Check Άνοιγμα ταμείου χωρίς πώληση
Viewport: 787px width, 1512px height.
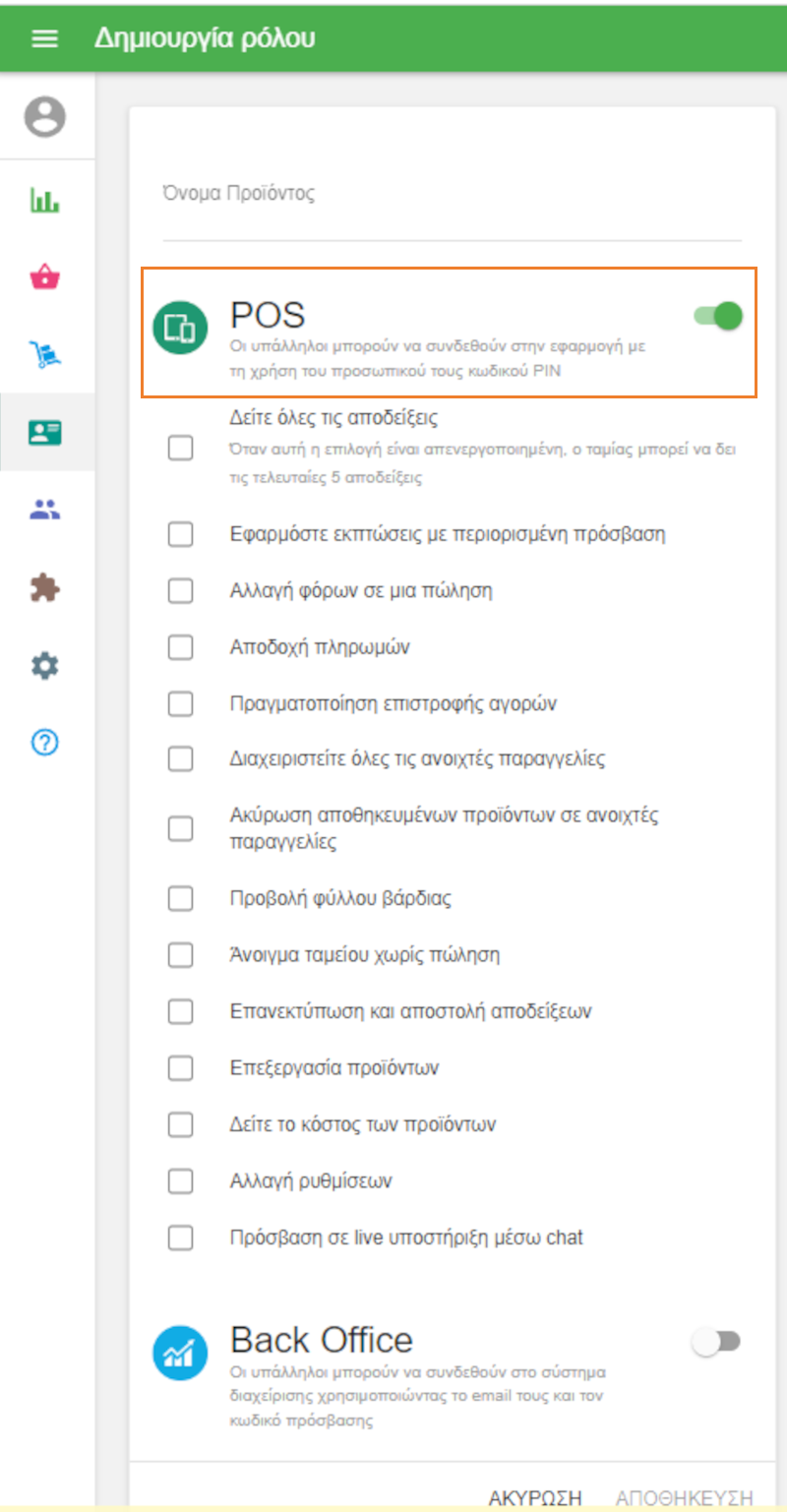point(180,954)
